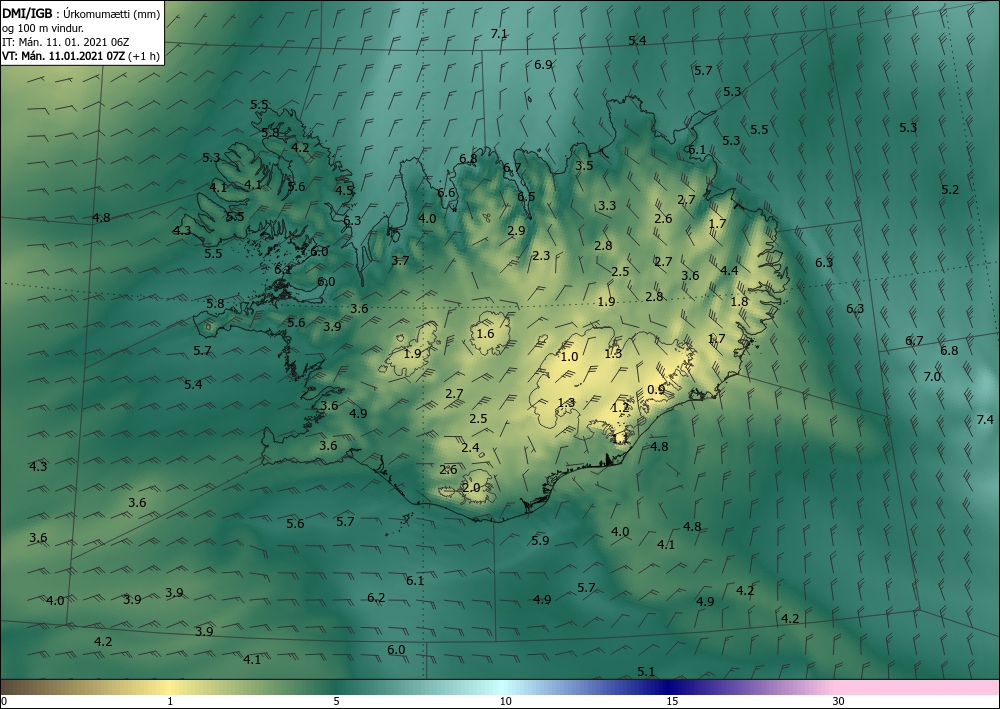1000x709 pixels.
Task: Click the "5.9" value off the south coast
Action: pyautogui.click(x=540, y=541)
